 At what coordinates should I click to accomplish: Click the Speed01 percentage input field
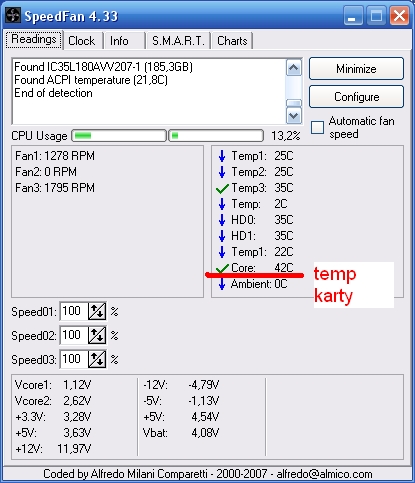[74, 311]
